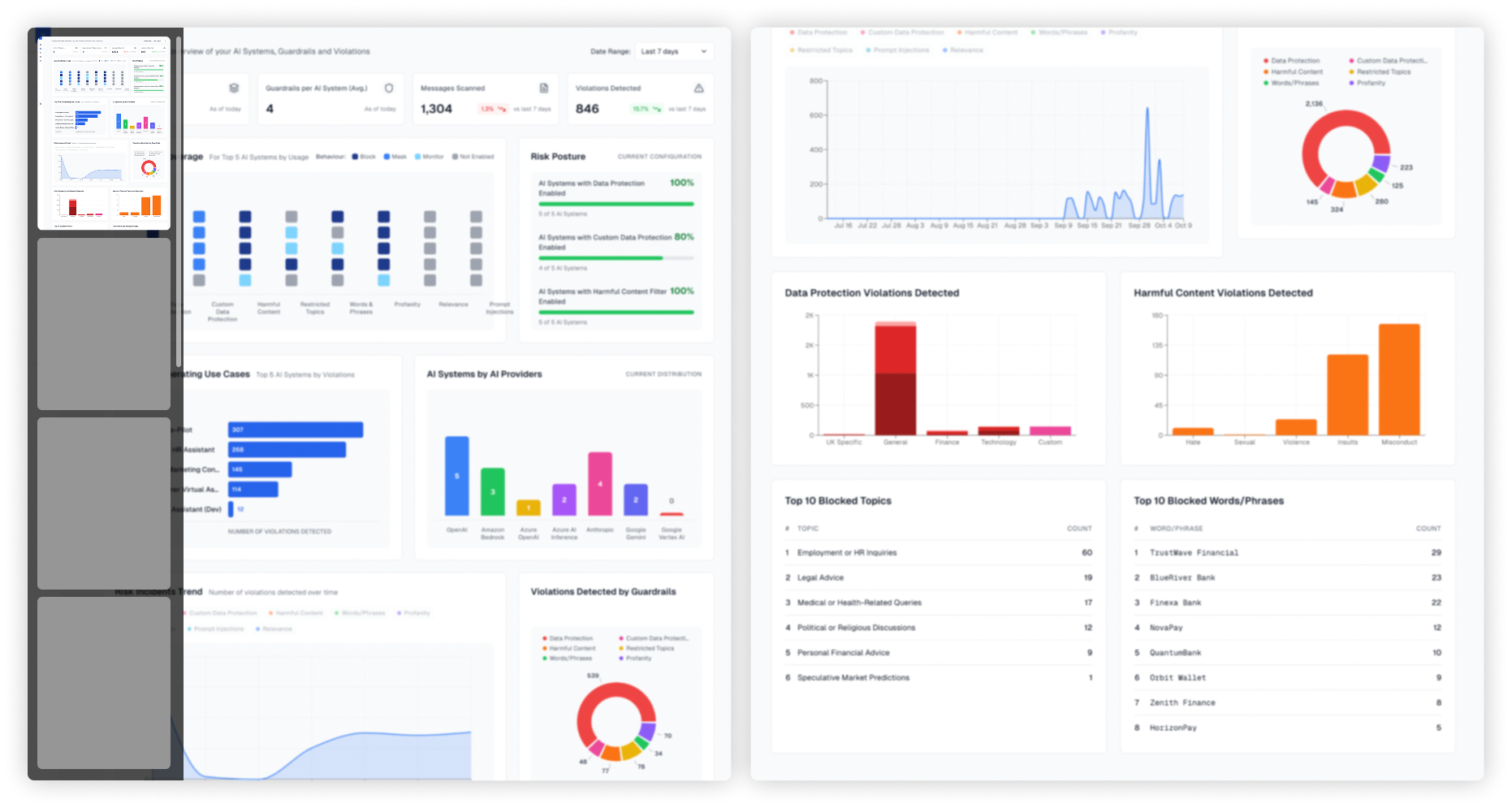Click the green Amazon Bedrock bar
This screenshot has height=808, width=1512.
pyautogui.click(x=493, y=491)
